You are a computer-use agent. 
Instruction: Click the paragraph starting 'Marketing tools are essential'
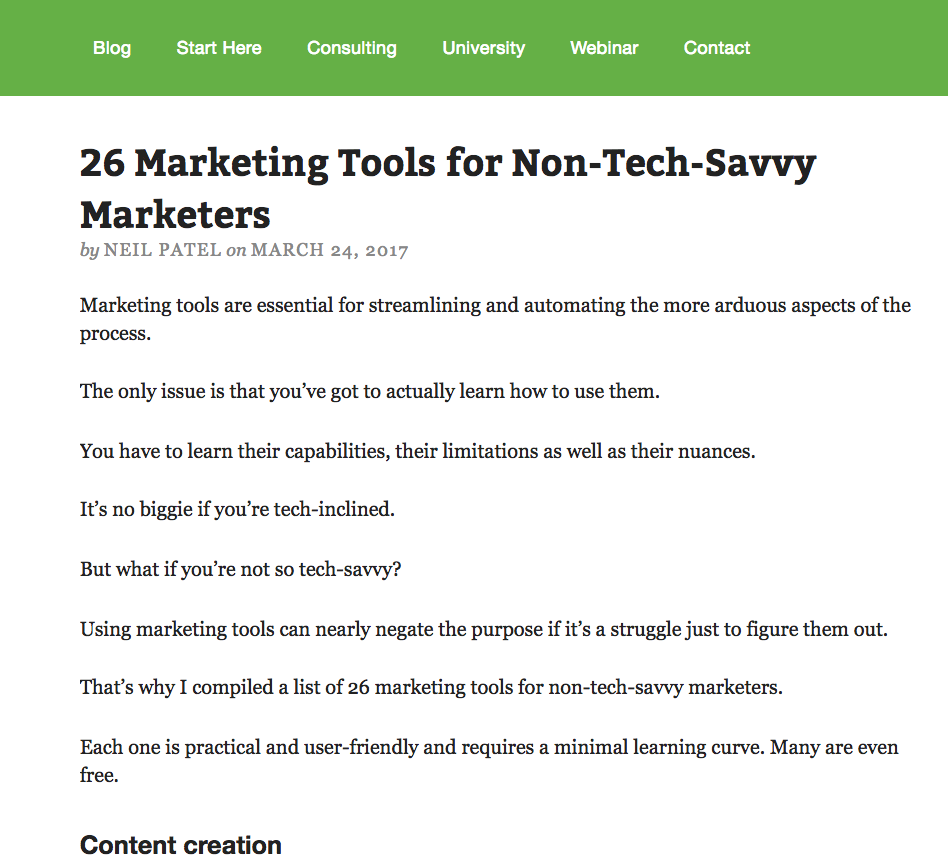coord(495,319)
